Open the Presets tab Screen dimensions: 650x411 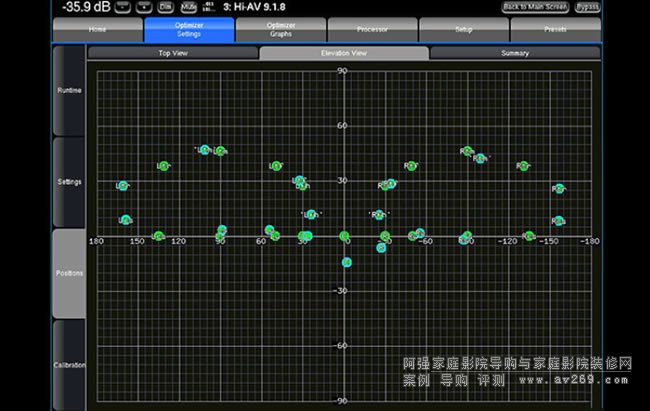555,30
